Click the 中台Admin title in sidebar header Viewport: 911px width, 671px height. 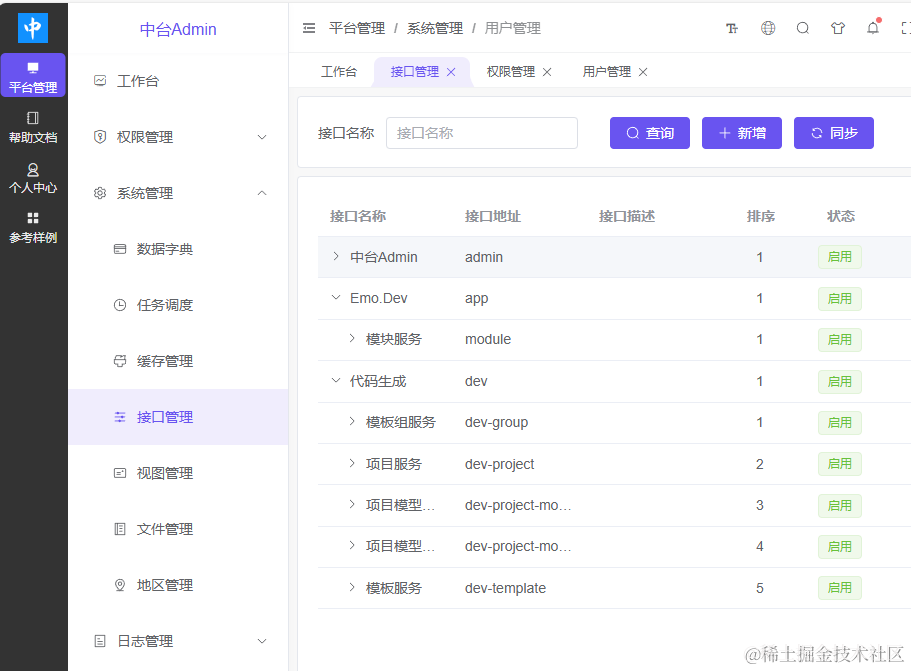178,29
